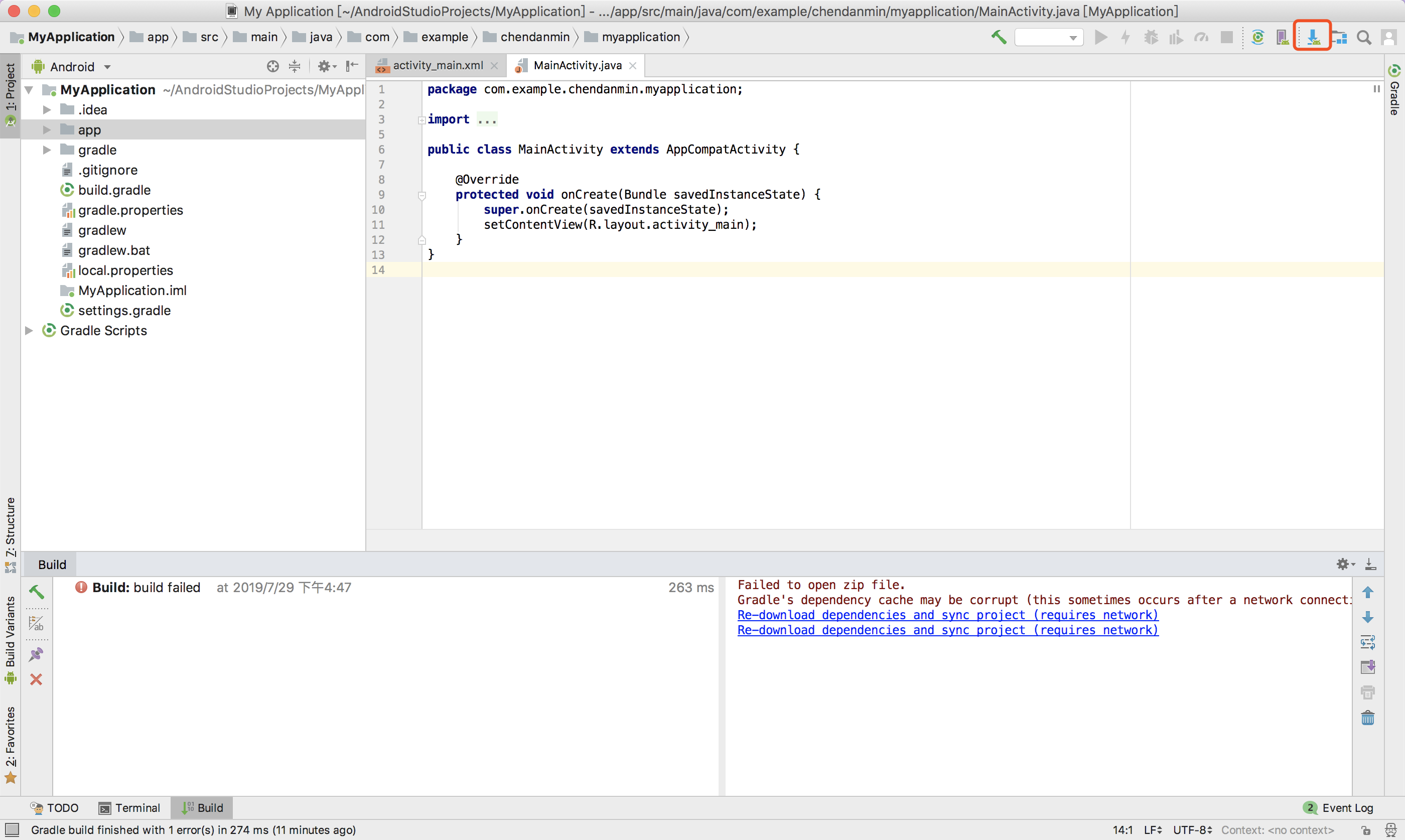Go to next message down arrow
The image size is (1405, 840).
[1368, 617]
